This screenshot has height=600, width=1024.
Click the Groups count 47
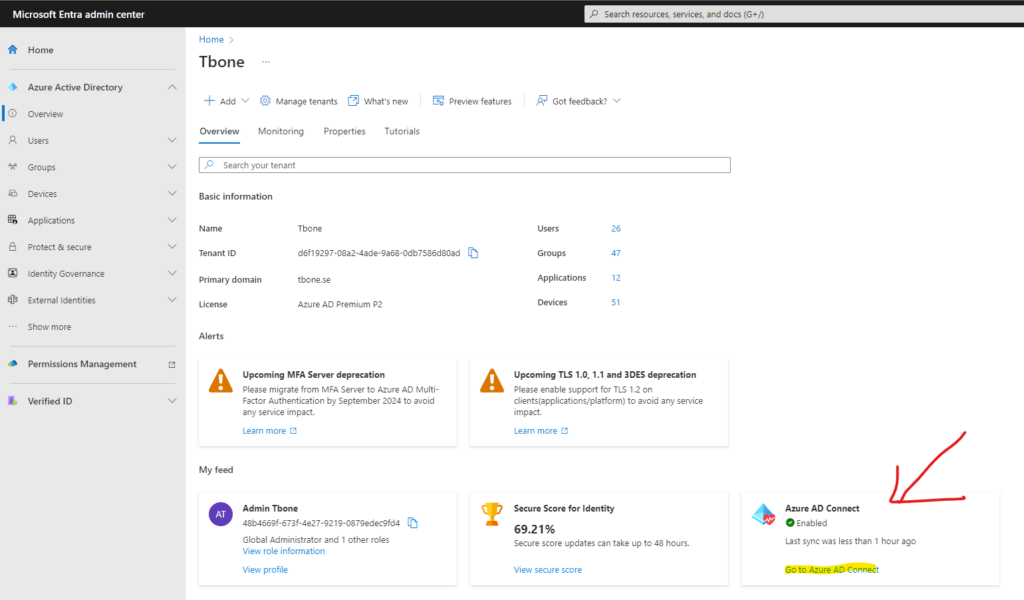click(x=616, y=253)
